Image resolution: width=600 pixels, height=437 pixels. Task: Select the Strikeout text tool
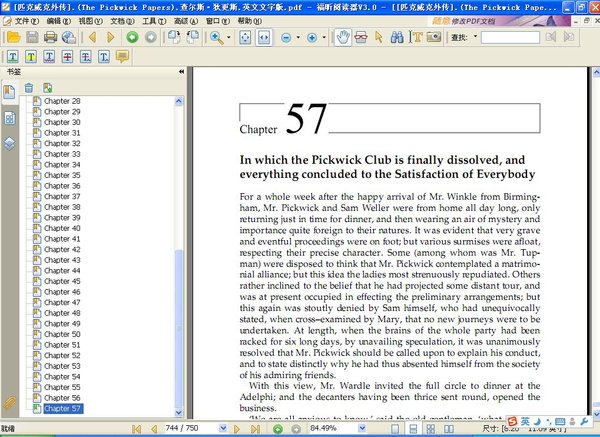tap(67, 57)
